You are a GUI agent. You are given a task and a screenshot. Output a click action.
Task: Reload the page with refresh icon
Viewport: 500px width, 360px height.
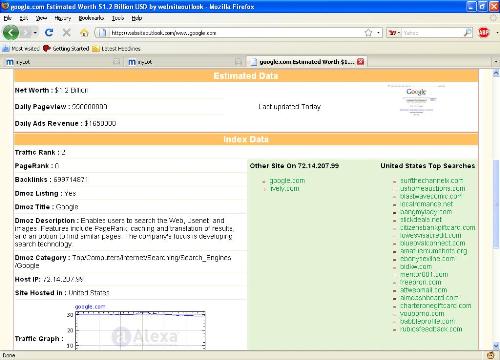click(49, 33)
